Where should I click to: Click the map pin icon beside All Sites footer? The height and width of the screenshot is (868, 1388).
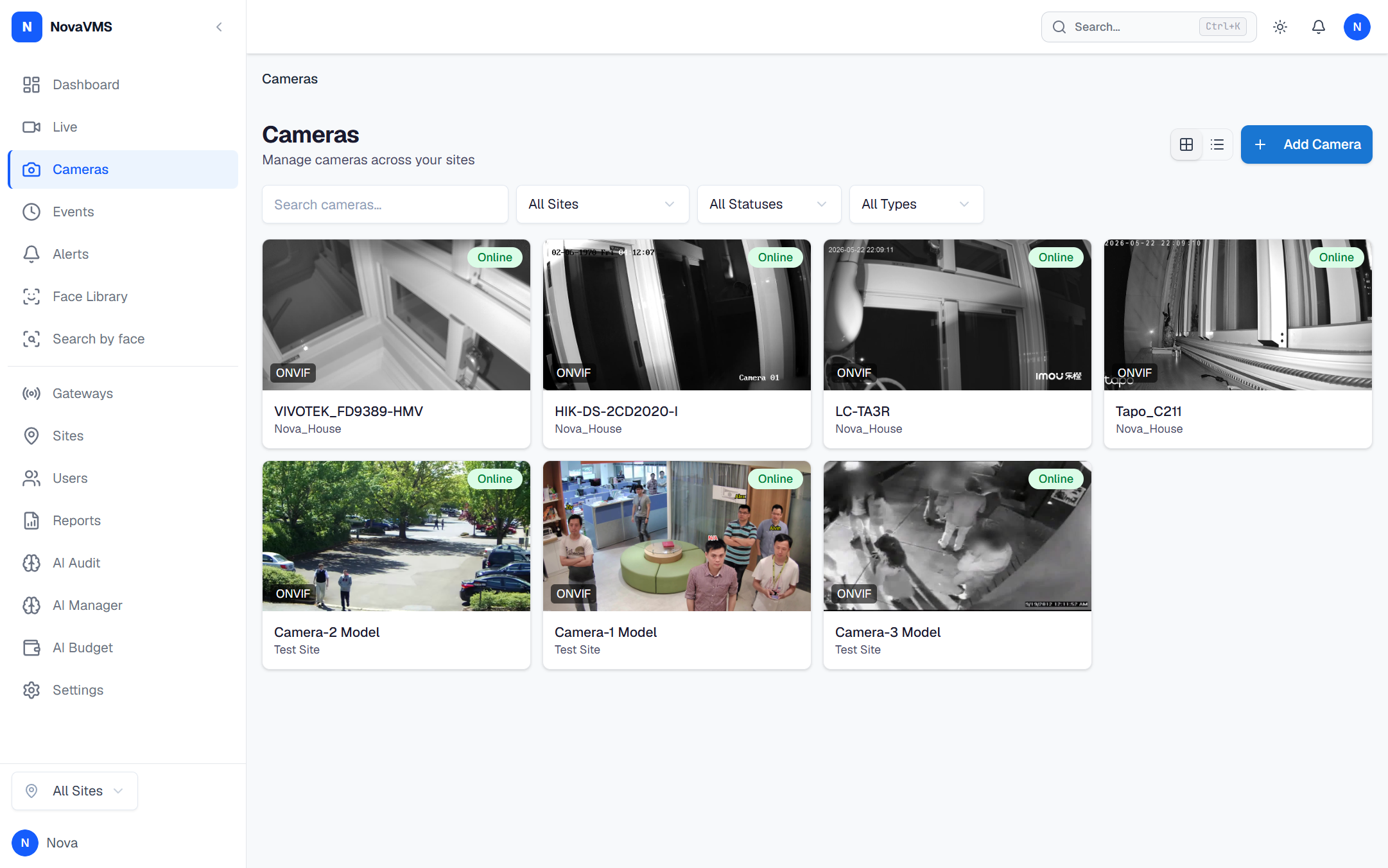pyautogui.click(x=31, y=791)
